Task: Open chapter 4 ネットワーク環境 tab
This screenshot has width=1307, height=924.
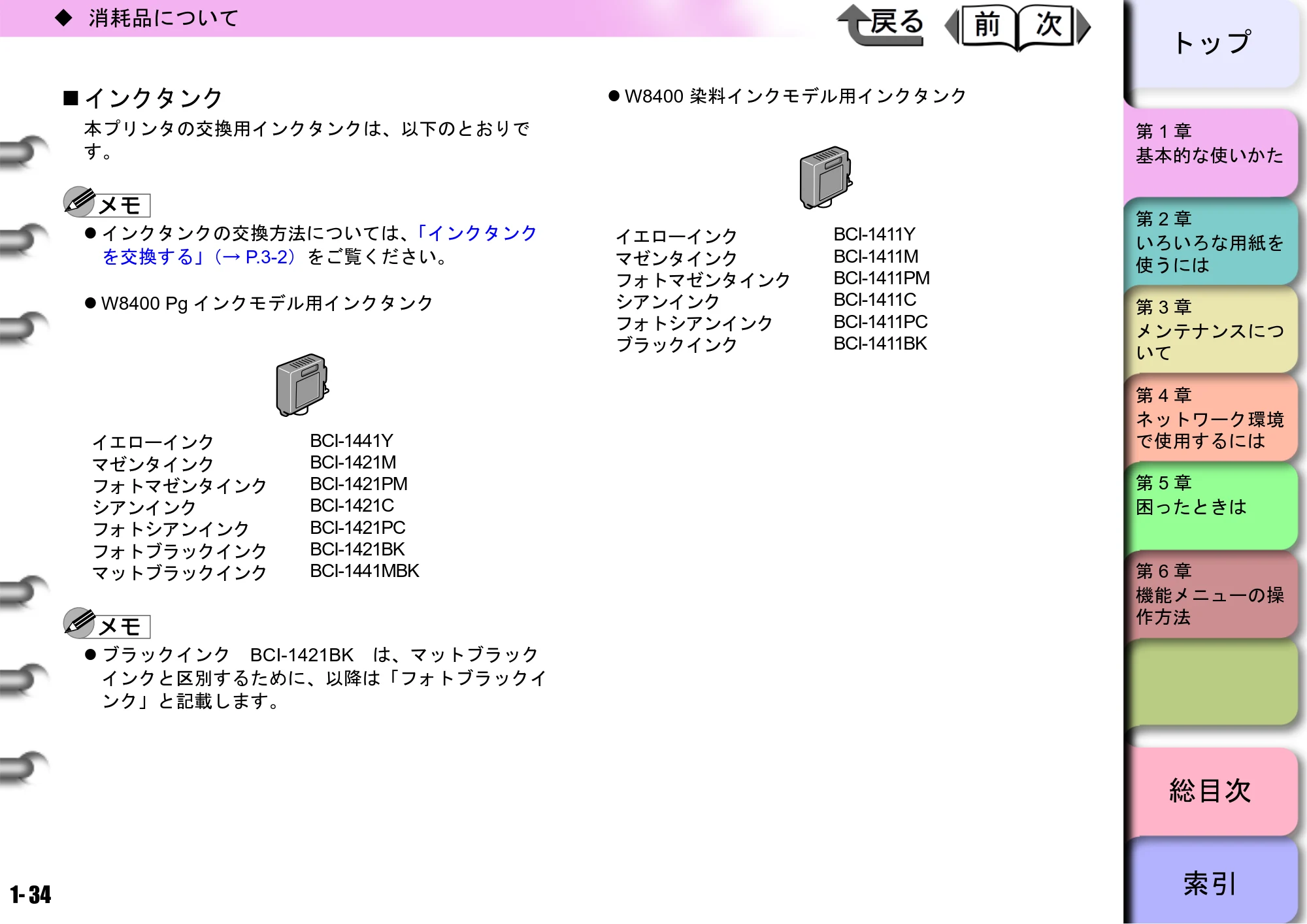Action: pos(1210,418)
